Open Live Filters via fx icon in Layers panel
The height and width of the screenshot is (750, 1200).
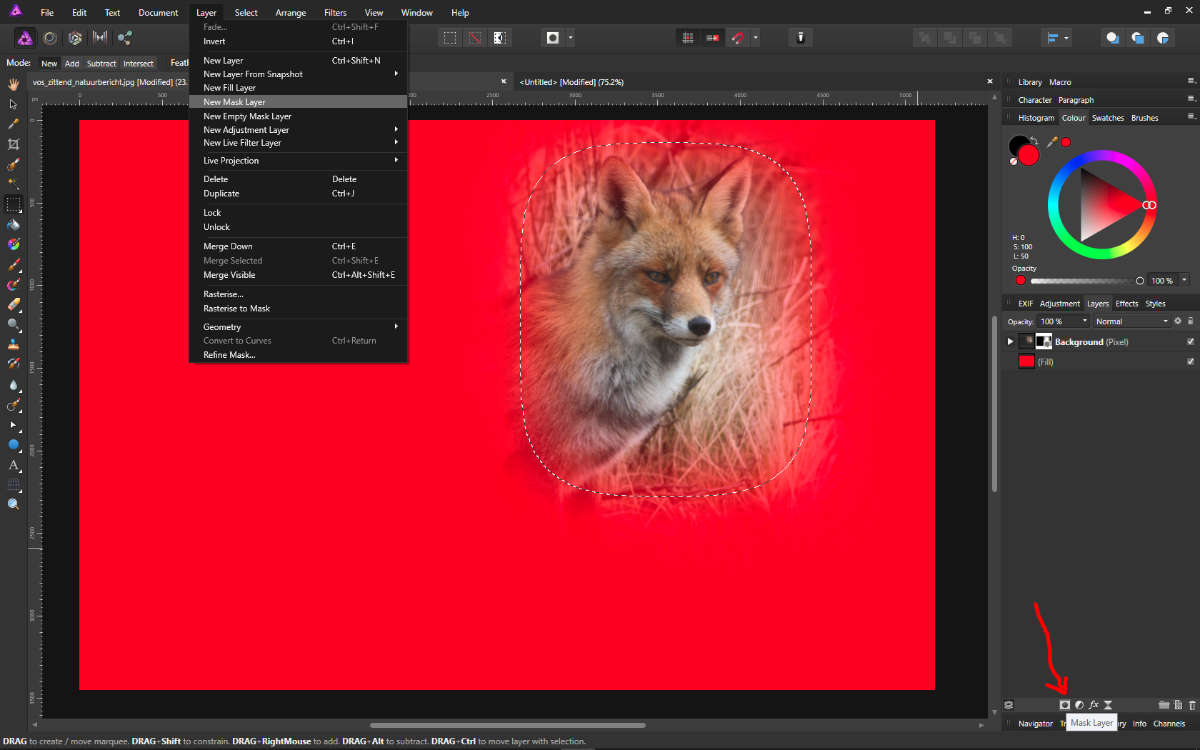[1094, 704]
